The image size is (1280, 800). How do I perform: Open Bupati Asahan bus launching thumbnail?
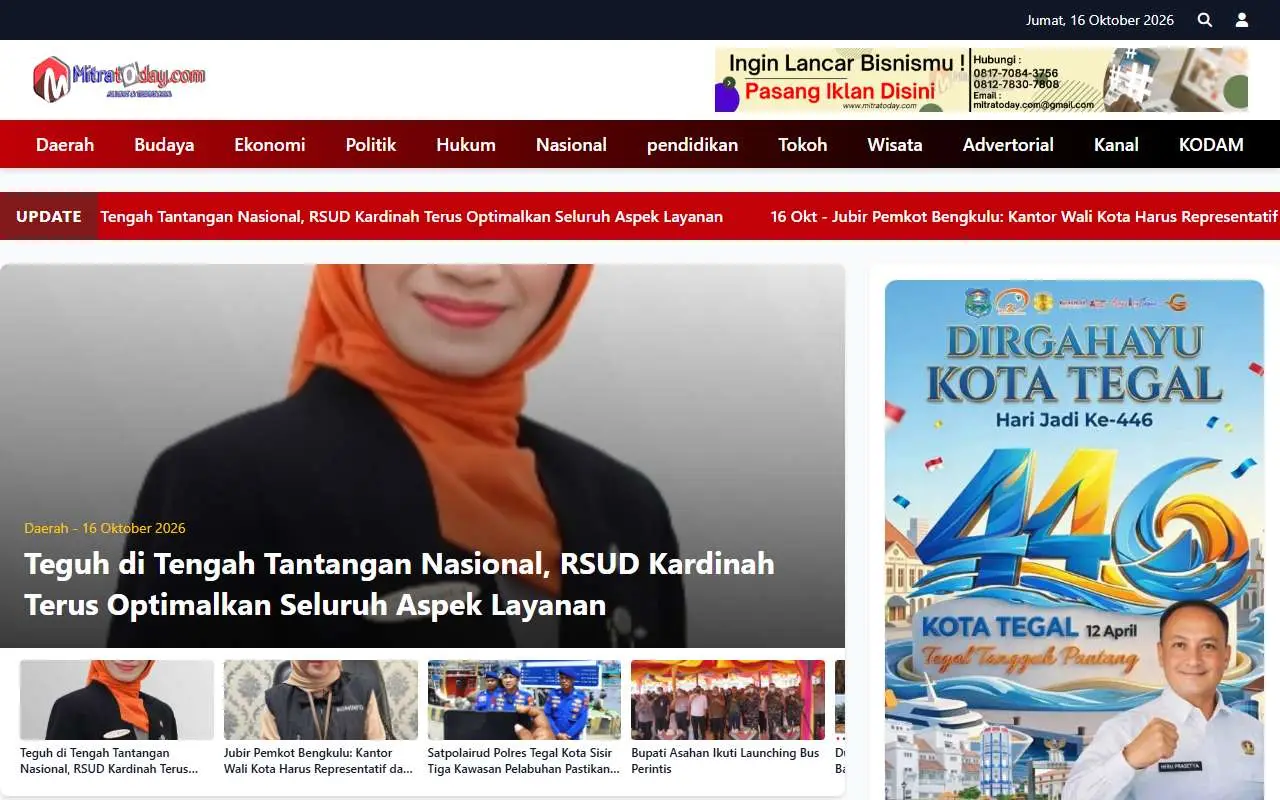click(x=728, y=700)
